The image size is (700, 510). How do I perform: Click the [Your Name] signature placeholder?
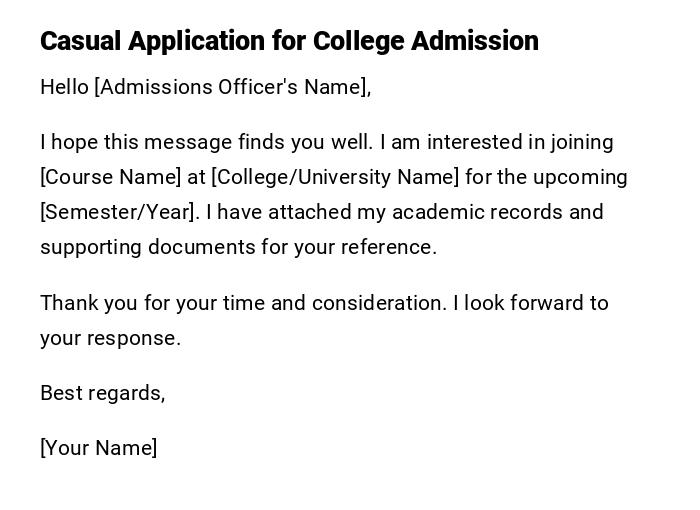coord(98,448)
